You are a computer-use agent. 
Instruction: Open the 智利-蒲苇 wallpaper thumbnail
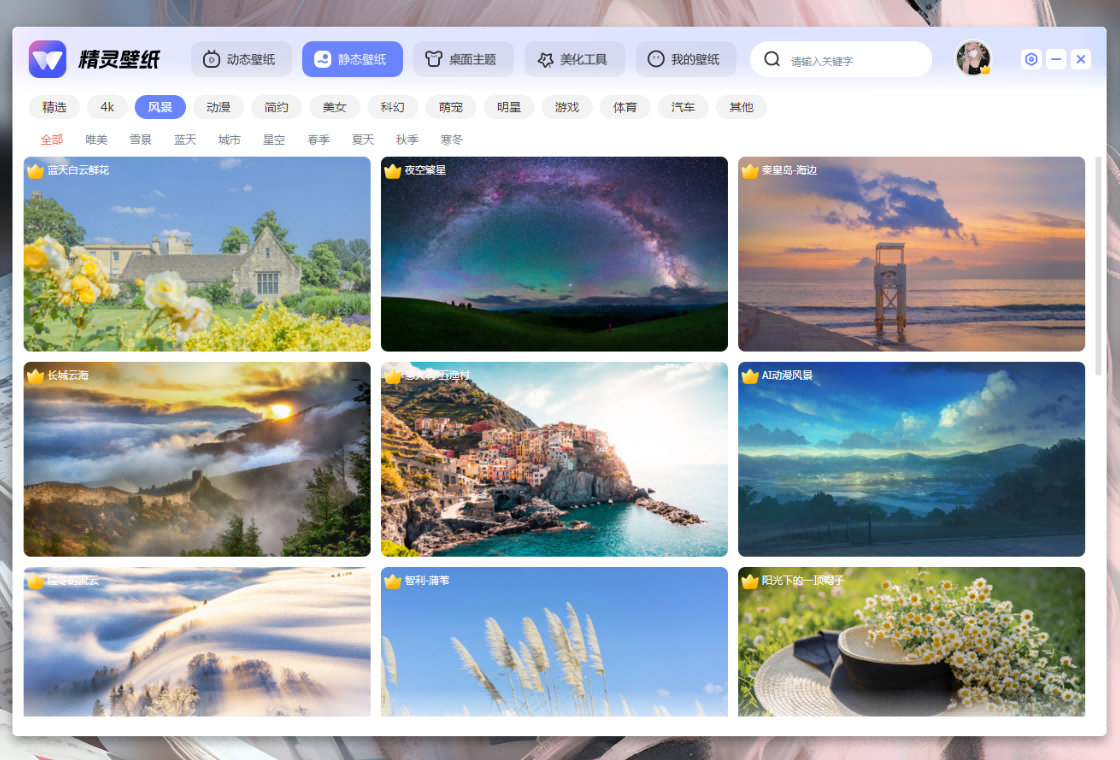tap(554, 641)
